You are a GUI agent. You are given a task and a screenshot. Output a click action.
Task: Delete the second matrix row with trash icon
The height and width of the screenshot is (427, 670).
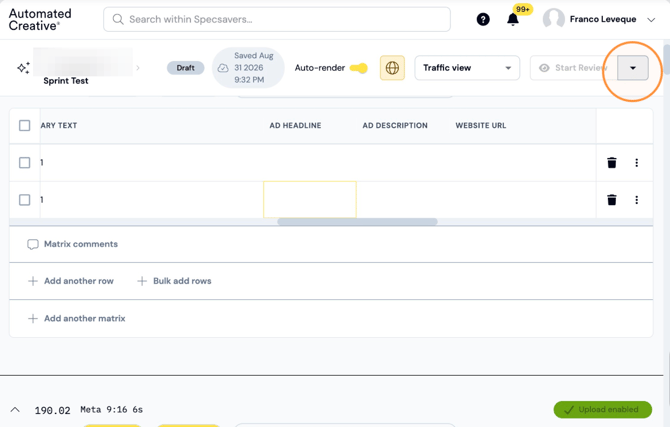click(x=612, y=200)
